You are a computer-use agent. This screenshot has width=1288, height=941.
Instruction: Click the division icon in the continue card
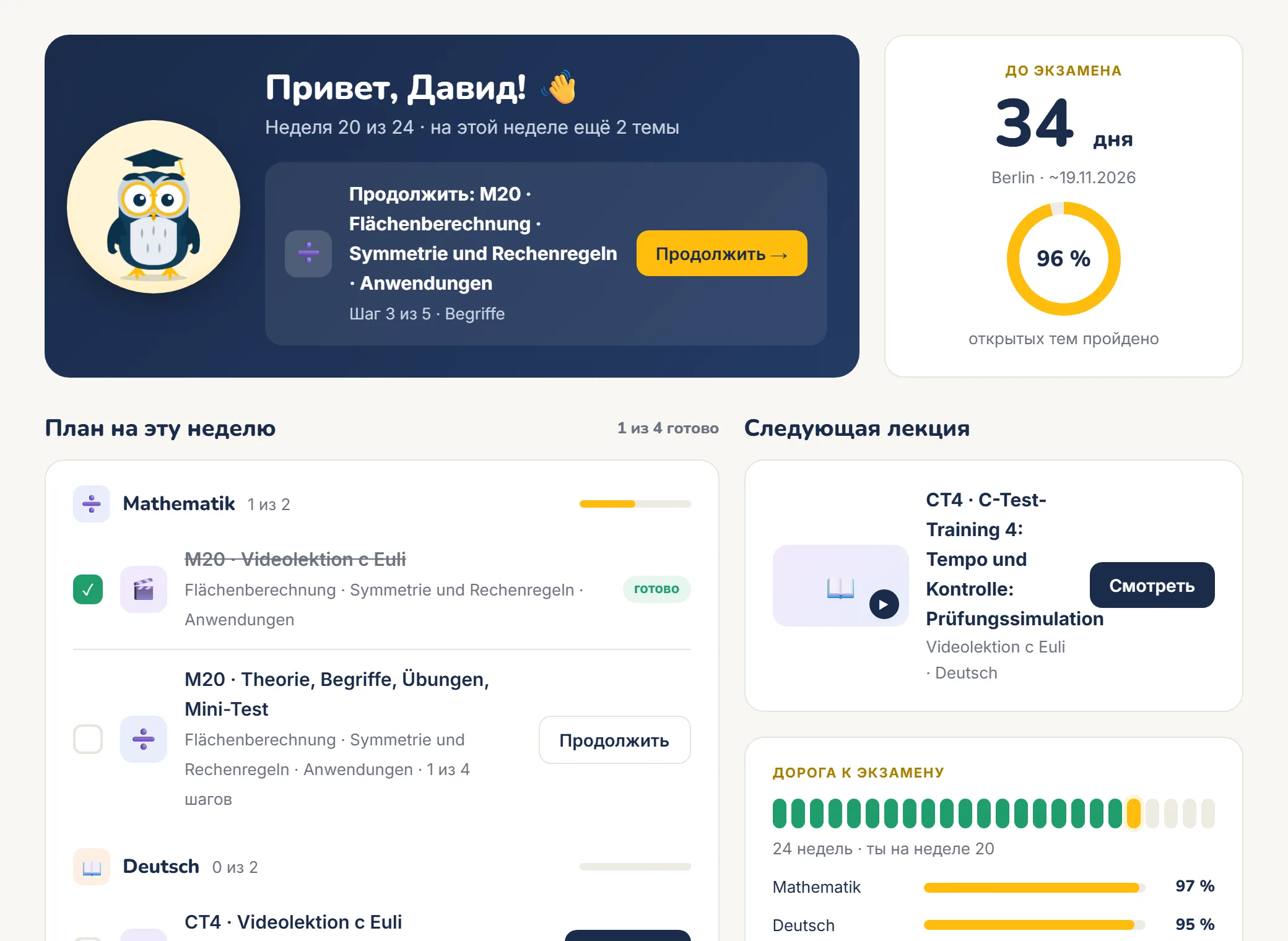tap(308, 254)
